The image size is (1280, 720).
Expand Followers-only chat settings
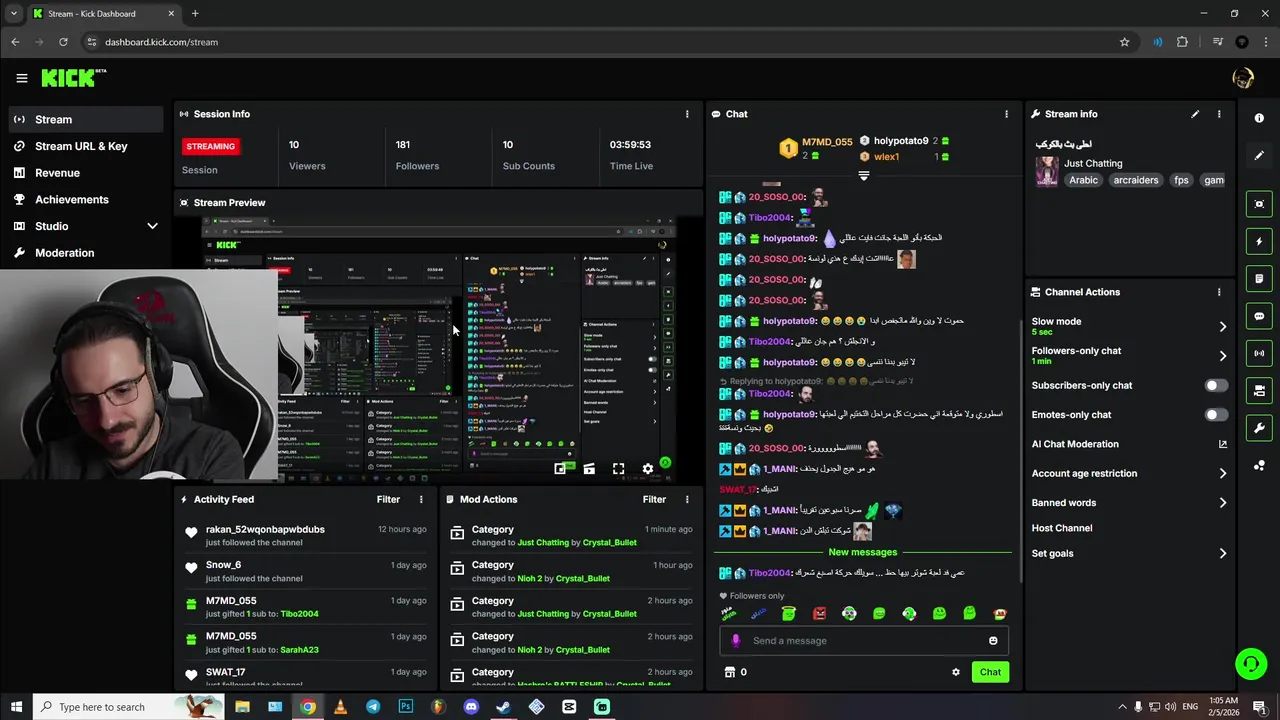tap(1222, 355)
